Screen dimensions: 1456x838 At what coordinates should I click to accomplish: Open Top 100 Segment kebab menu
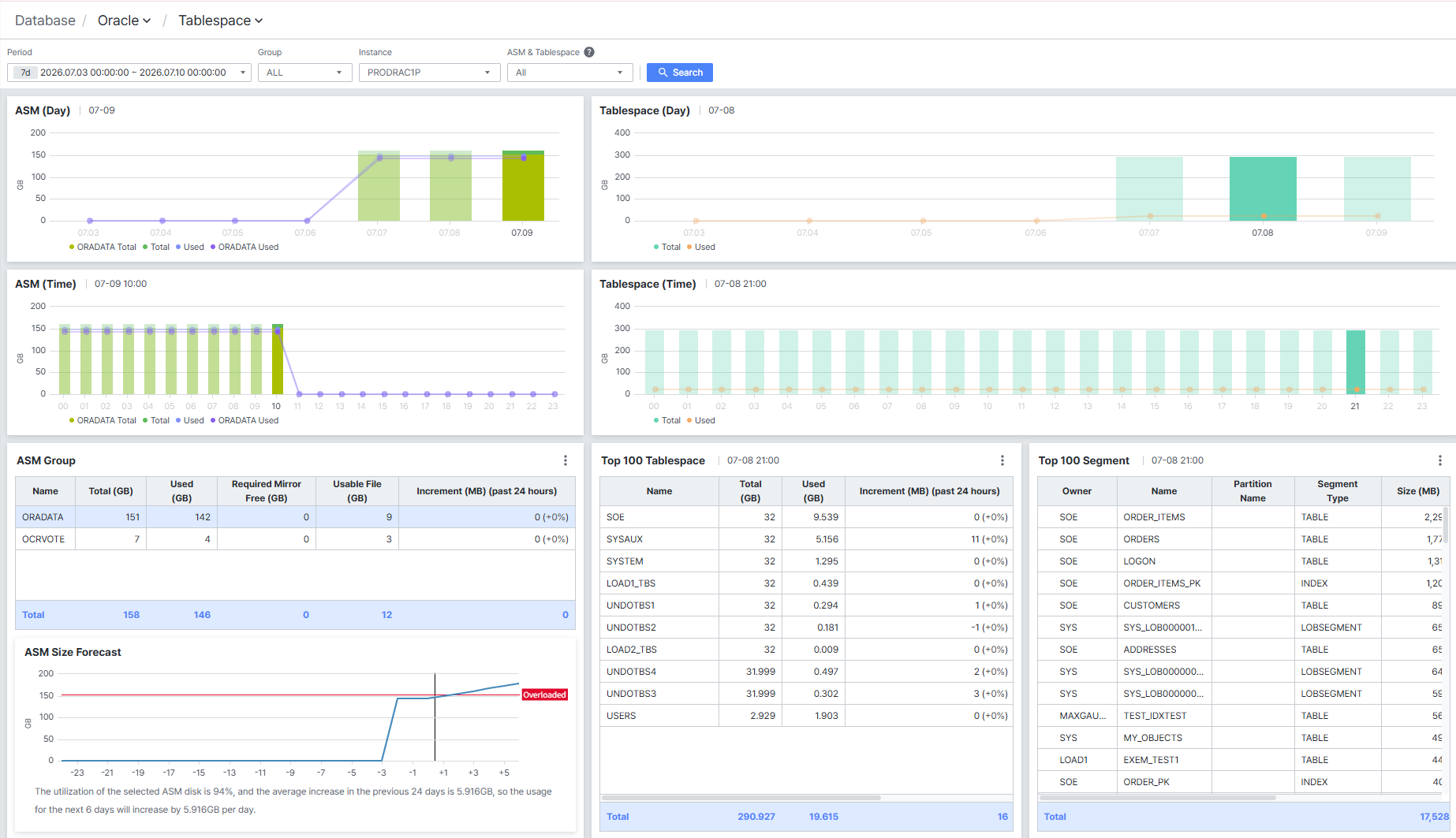click(x=1439, y=460)
